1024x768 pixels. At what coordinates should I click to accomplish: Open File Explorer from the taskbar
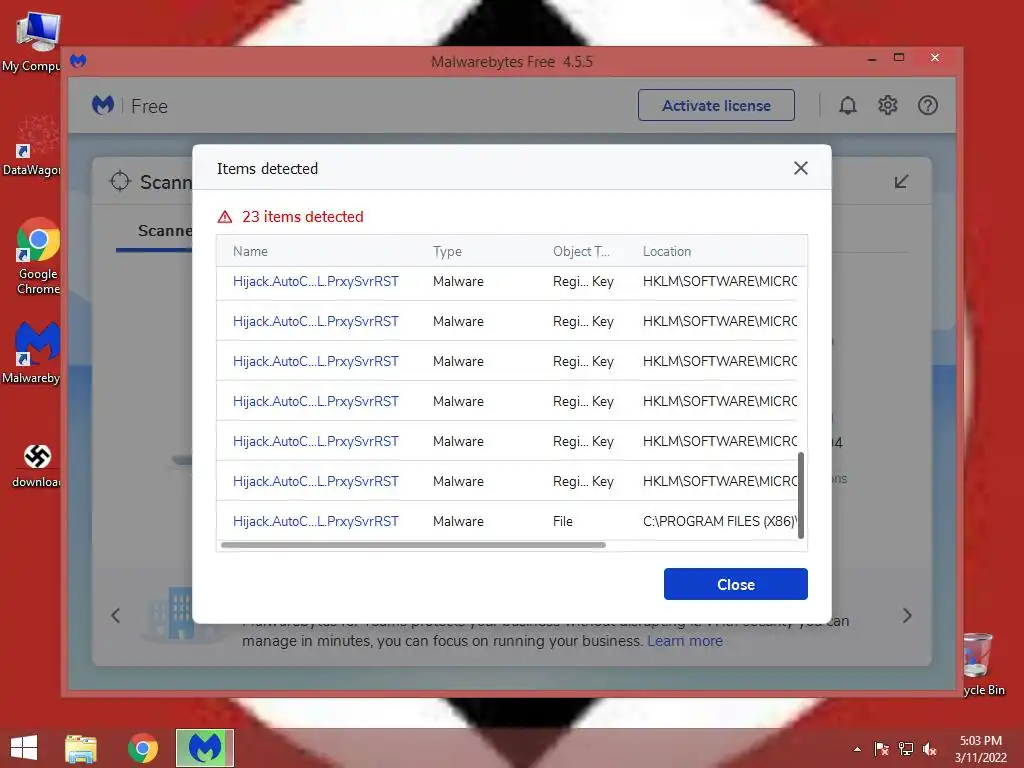click(81, 748)
